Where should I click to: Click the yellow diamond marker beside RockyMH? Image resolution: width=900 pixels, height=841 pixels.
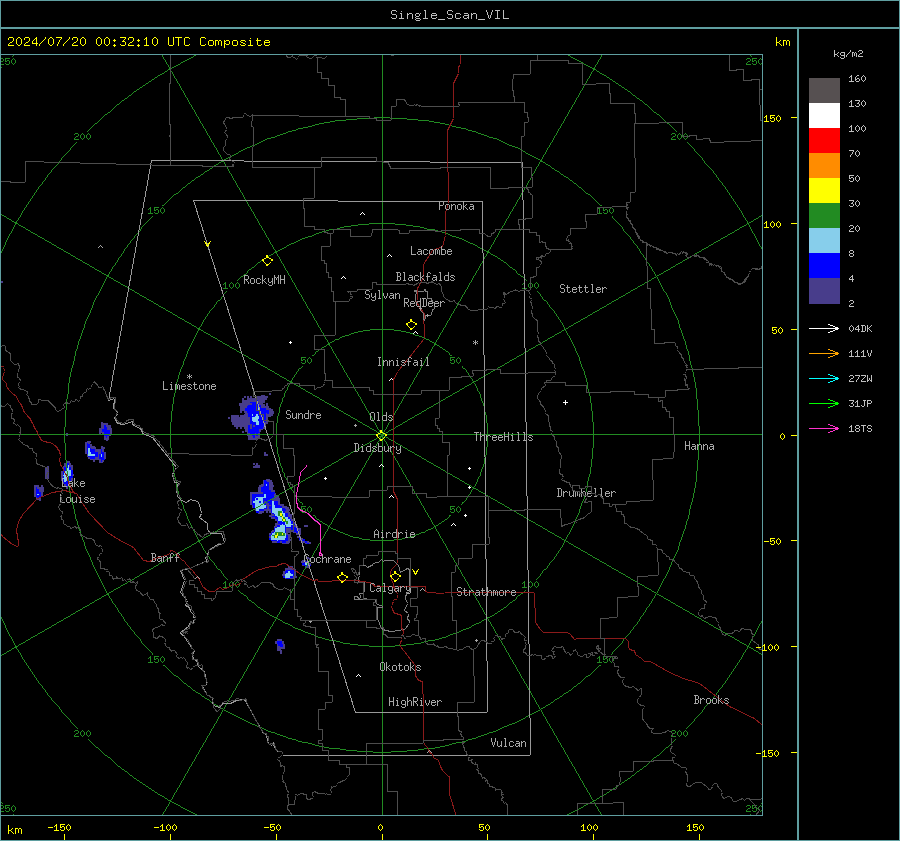coord(267,261)
